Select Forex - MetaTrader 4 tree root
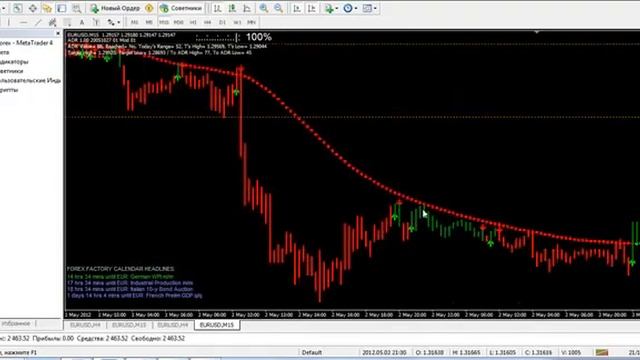 tap(26, 43)
